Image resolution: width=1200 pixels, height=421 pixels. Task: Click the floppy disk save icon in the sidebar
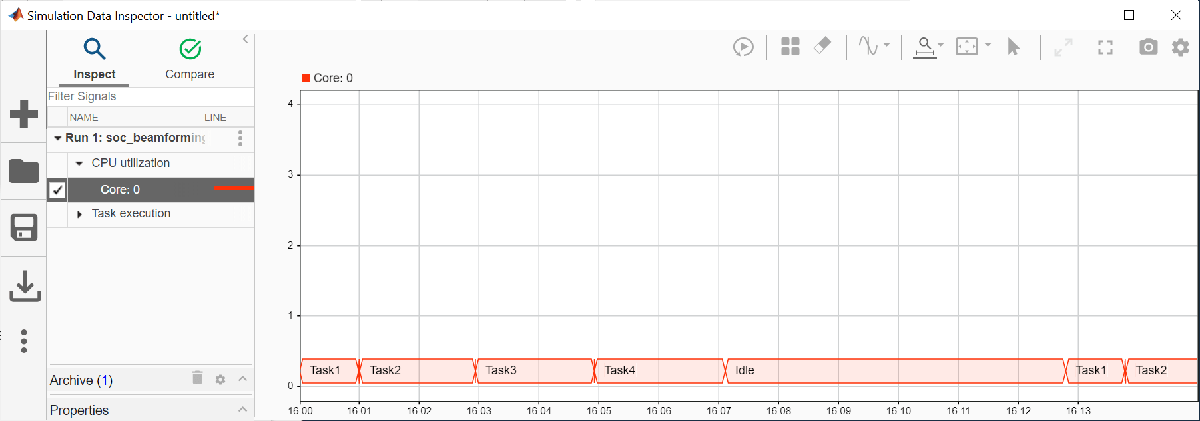coord(24,228)
